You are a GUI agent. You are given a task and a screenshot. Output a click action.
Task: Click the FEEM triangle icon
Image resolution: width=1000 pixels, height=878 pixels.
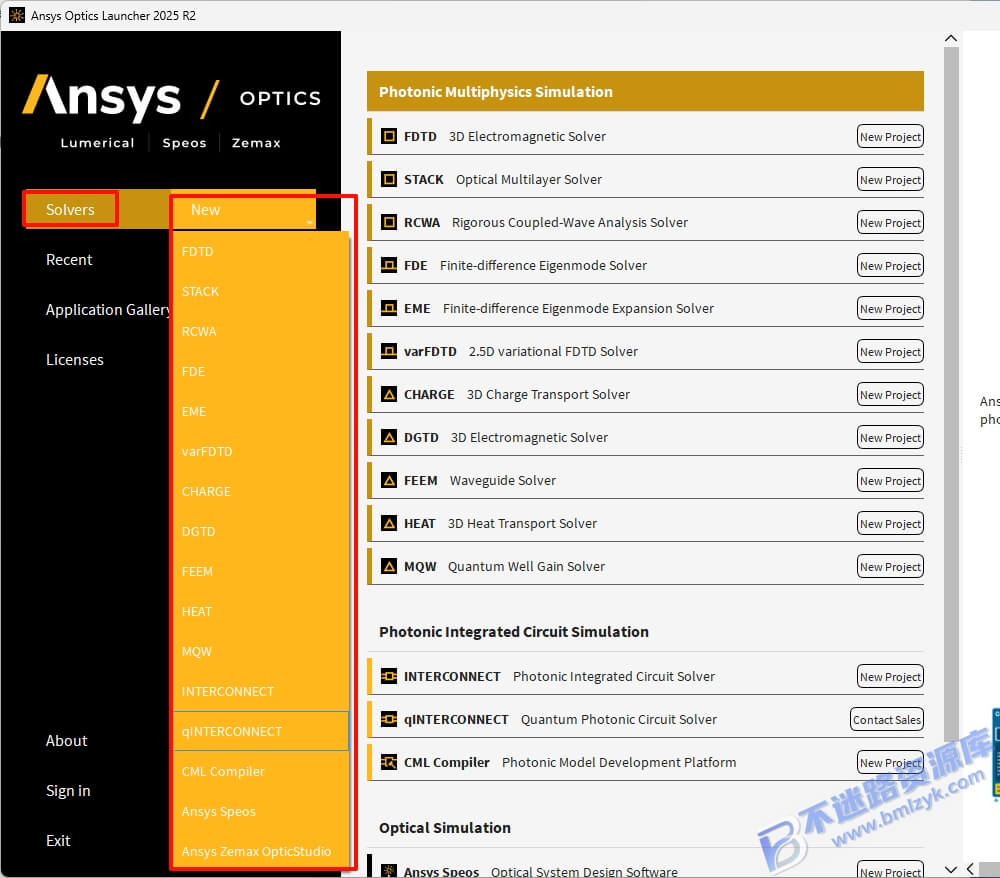388,480
